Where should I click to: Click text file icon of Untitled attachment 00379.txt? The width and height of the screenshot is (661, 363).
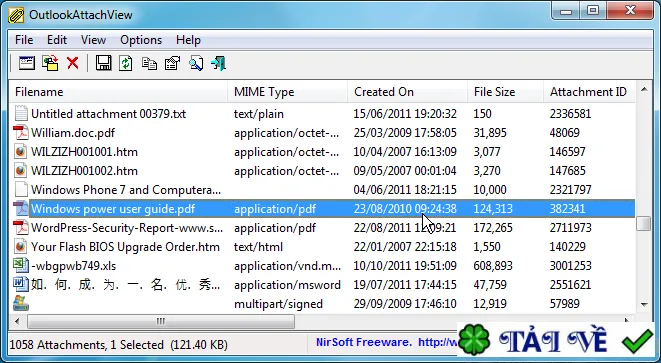21,114
